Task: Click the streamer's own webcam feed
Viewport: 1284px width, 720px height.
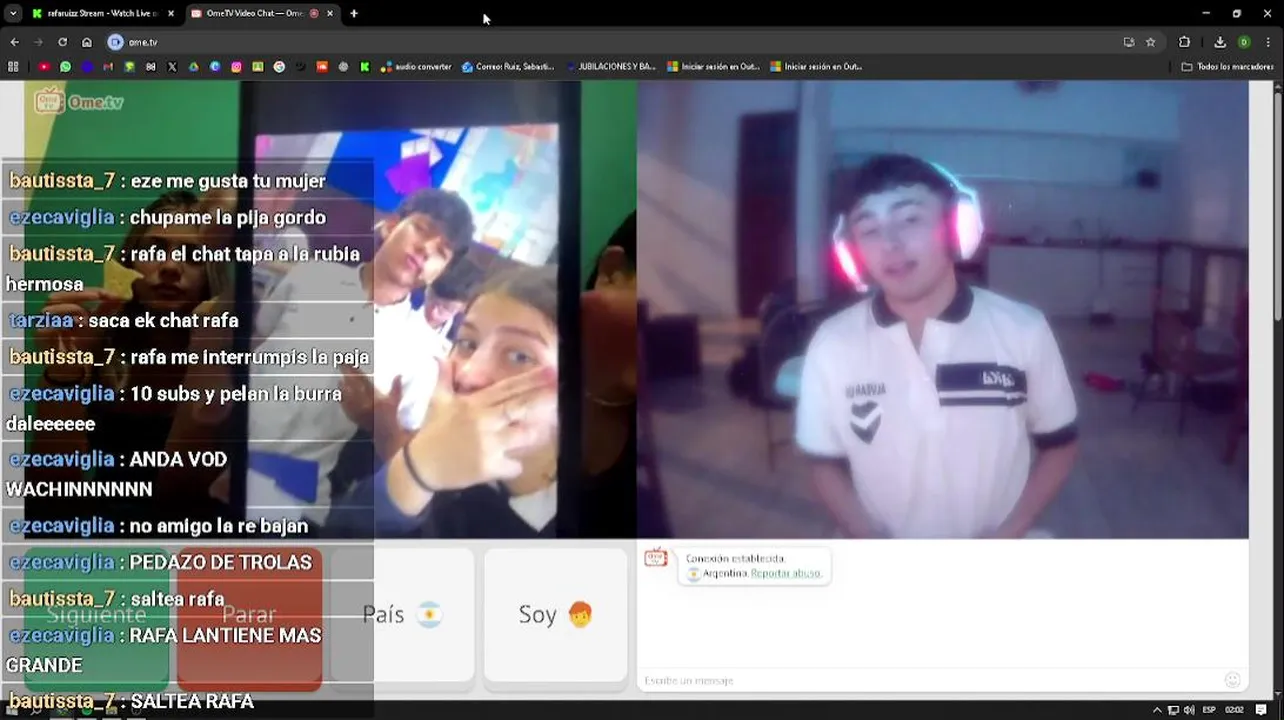Action: tap(943, 310)
